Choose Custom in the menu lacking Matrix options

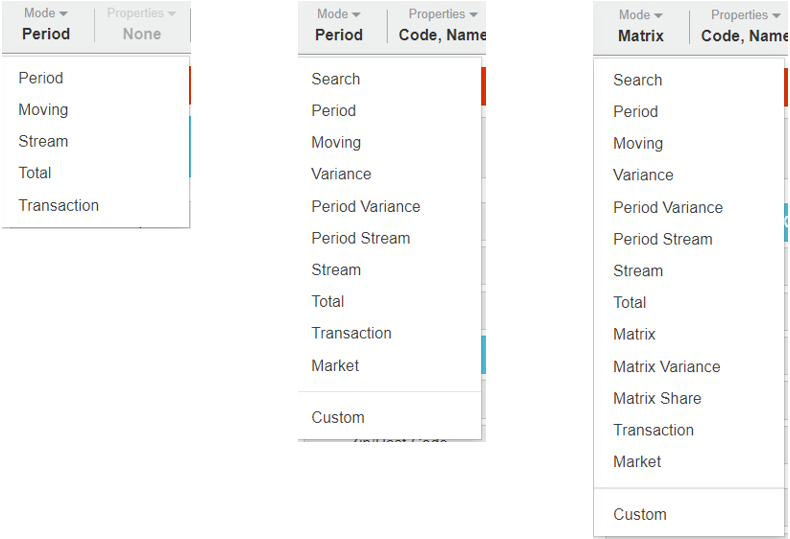pos(337,417)
